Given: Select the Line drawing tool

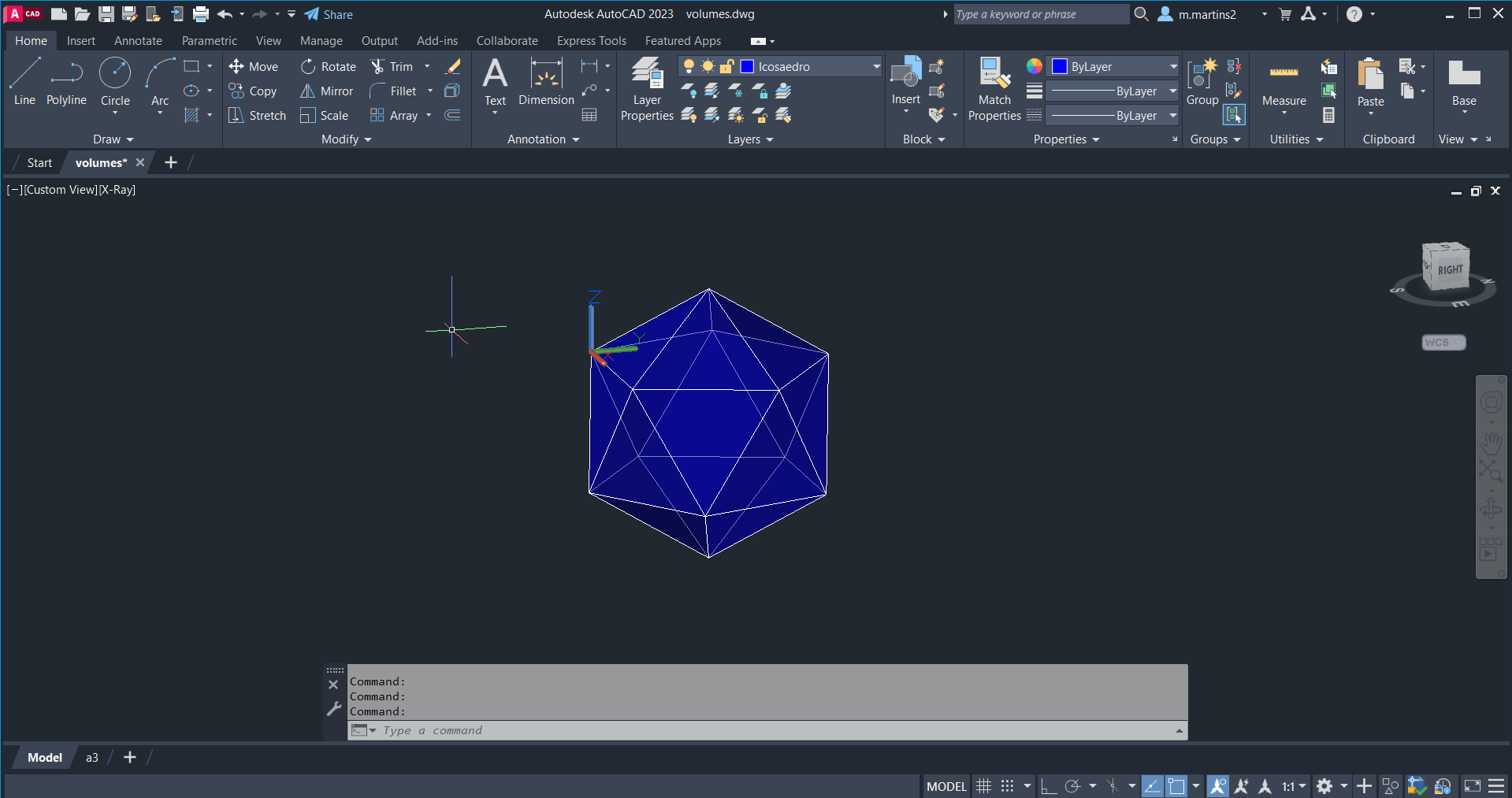Looking at the screenshot, I should coord(24,81).
